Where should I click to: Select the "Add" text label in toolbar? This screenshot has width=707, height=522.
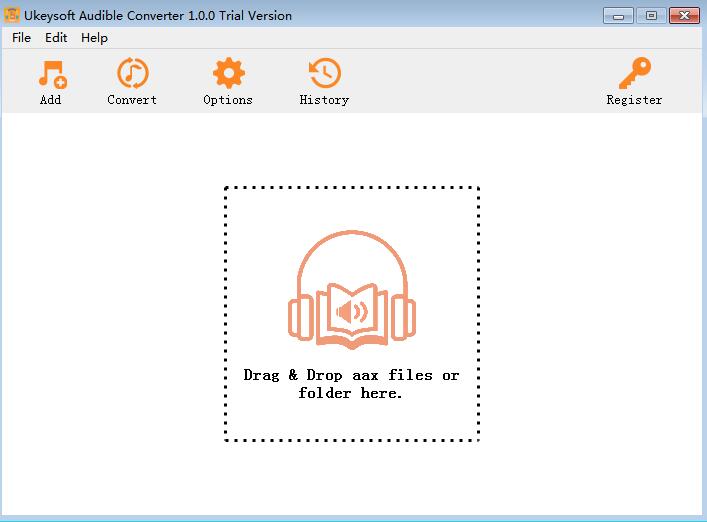coord(50,100)
